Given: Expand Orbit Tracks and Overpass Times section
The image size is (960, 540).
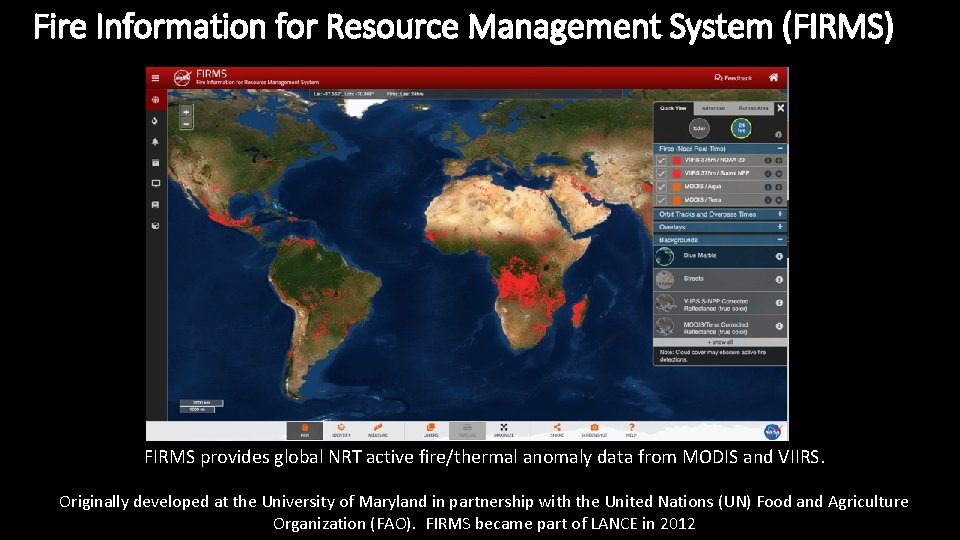Looking at the screenshot, I should [779, 214].
